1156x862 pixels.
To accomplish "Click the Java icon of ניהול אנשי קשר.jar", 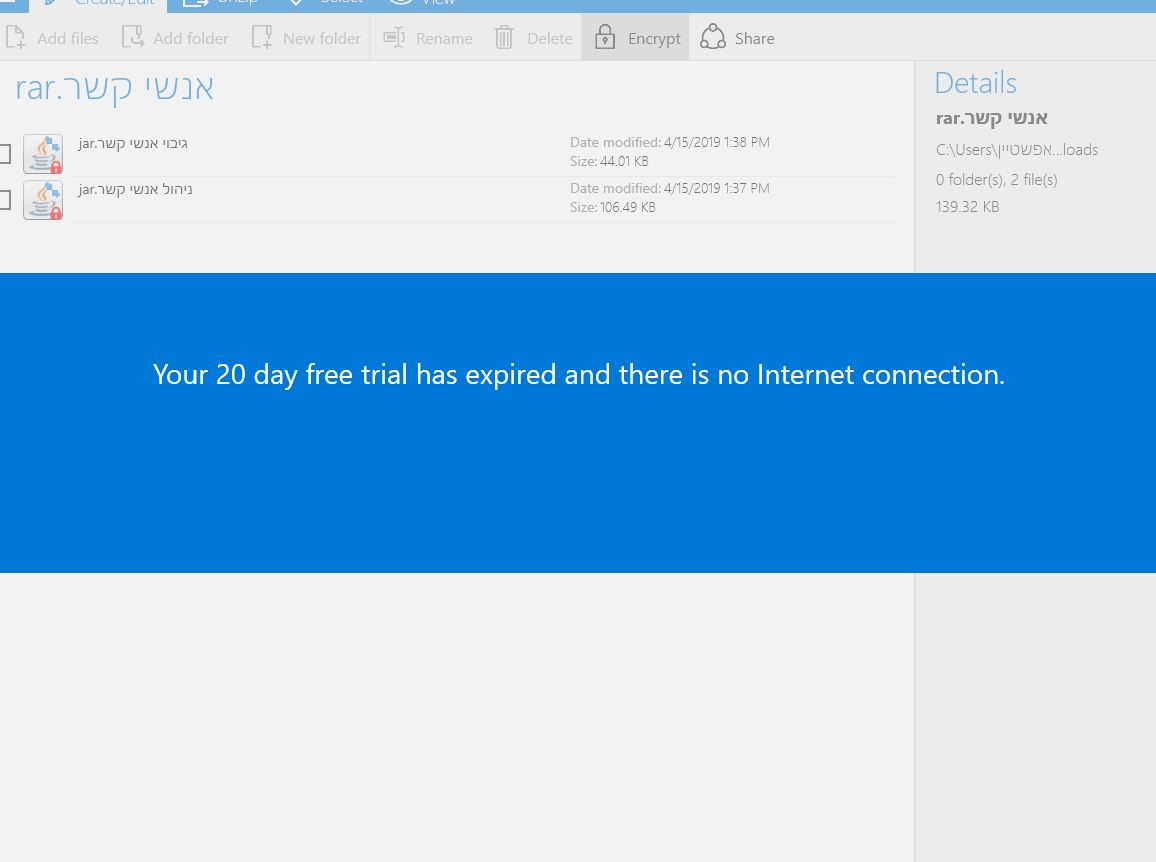I will coord(43,200).
